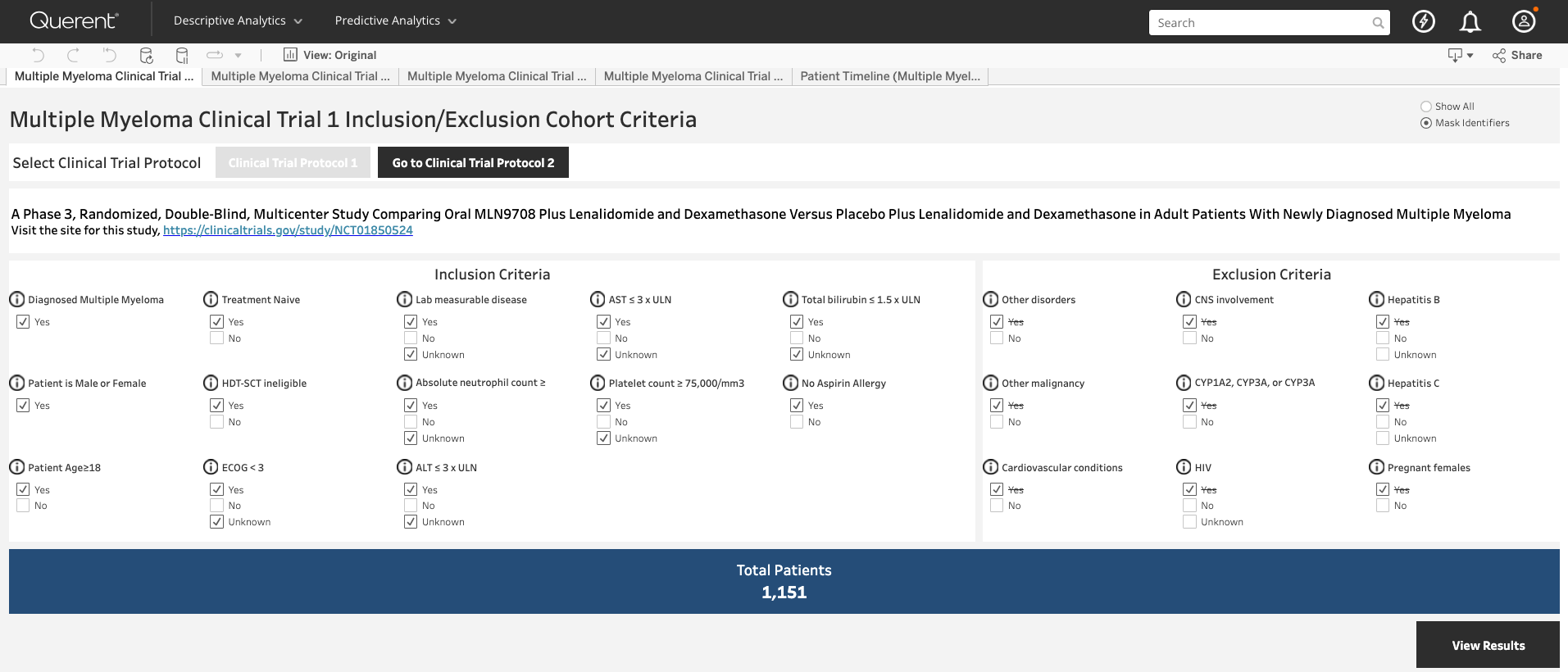The width and height of the screenshot is (1568, 672).
Task: Uncheck Unknown under Lab measurable disease
Action: pyautogui.click(x=411, y=354)
